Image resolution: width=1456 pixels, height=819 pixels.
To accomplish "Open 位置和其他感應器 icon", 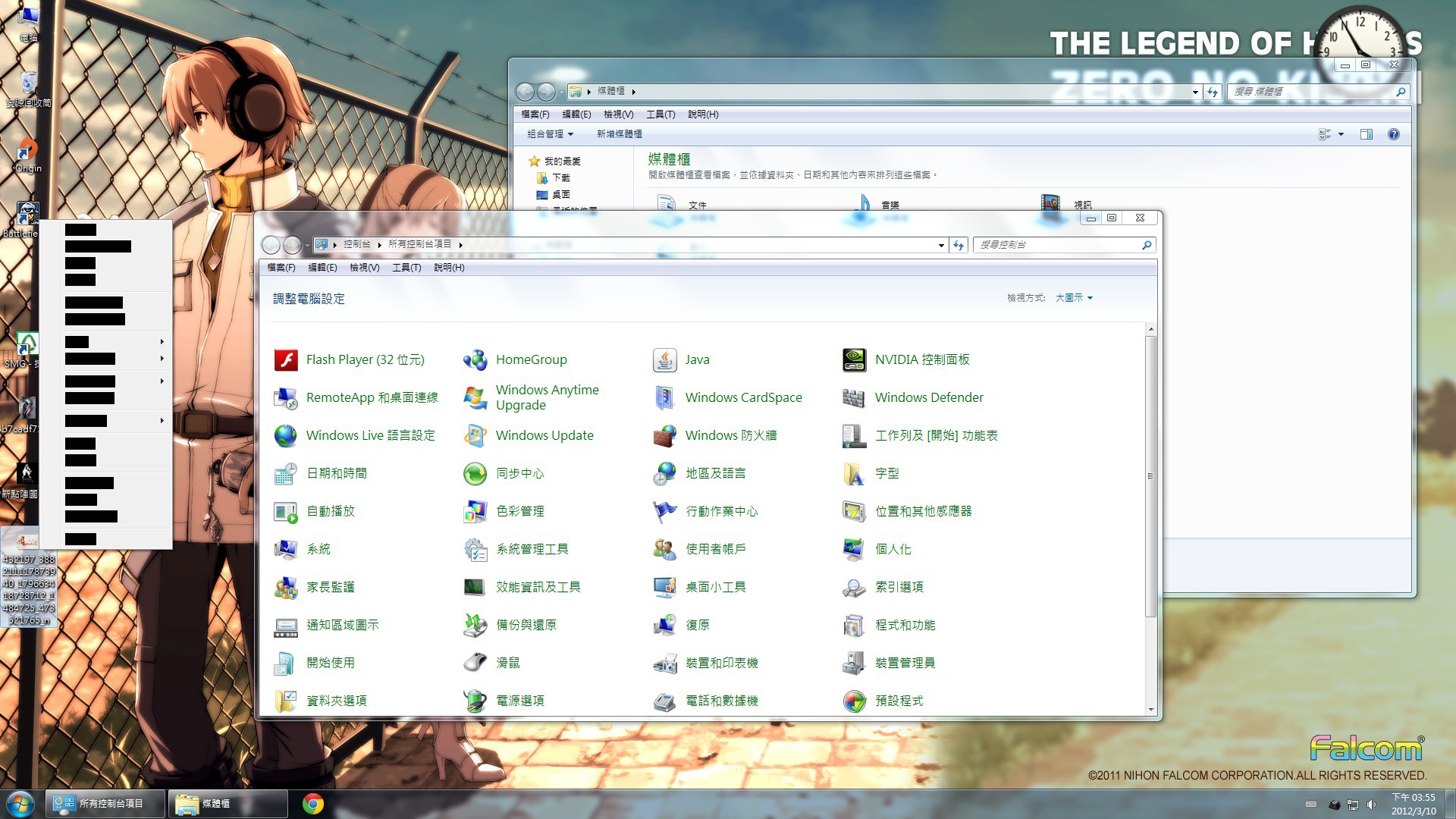I will 855,511.
